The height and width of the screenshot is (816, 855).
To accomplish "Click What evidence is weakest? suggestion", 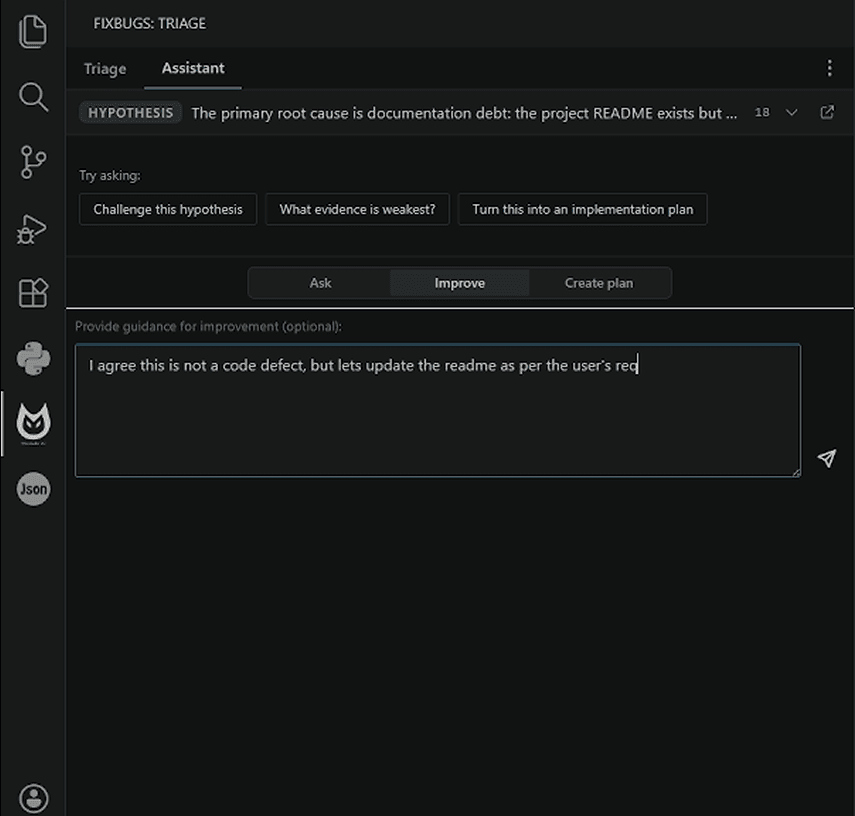I will [357, 209].
